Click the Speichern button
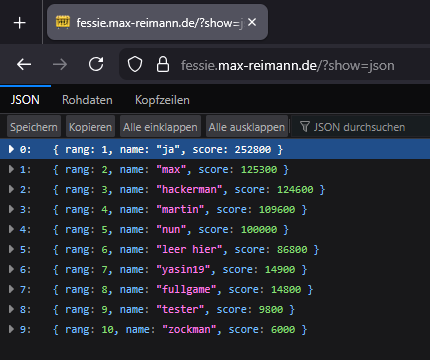Image resolution: width=430 pixels, height=360 pixels. (x=34, y=127)
